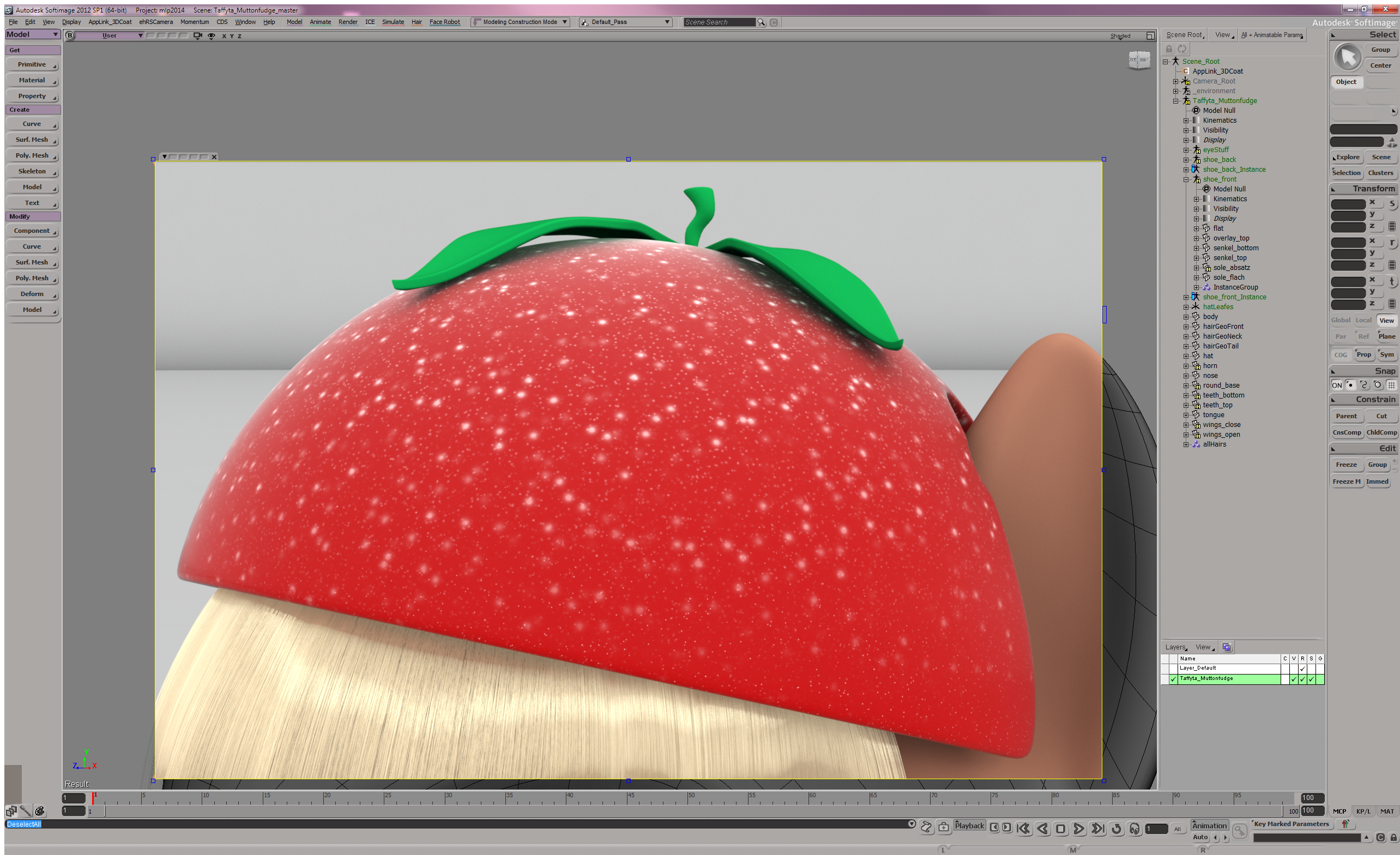Click the keyframe key icon
Viewport: 1400px width, 855px height.
(1239, 831)
